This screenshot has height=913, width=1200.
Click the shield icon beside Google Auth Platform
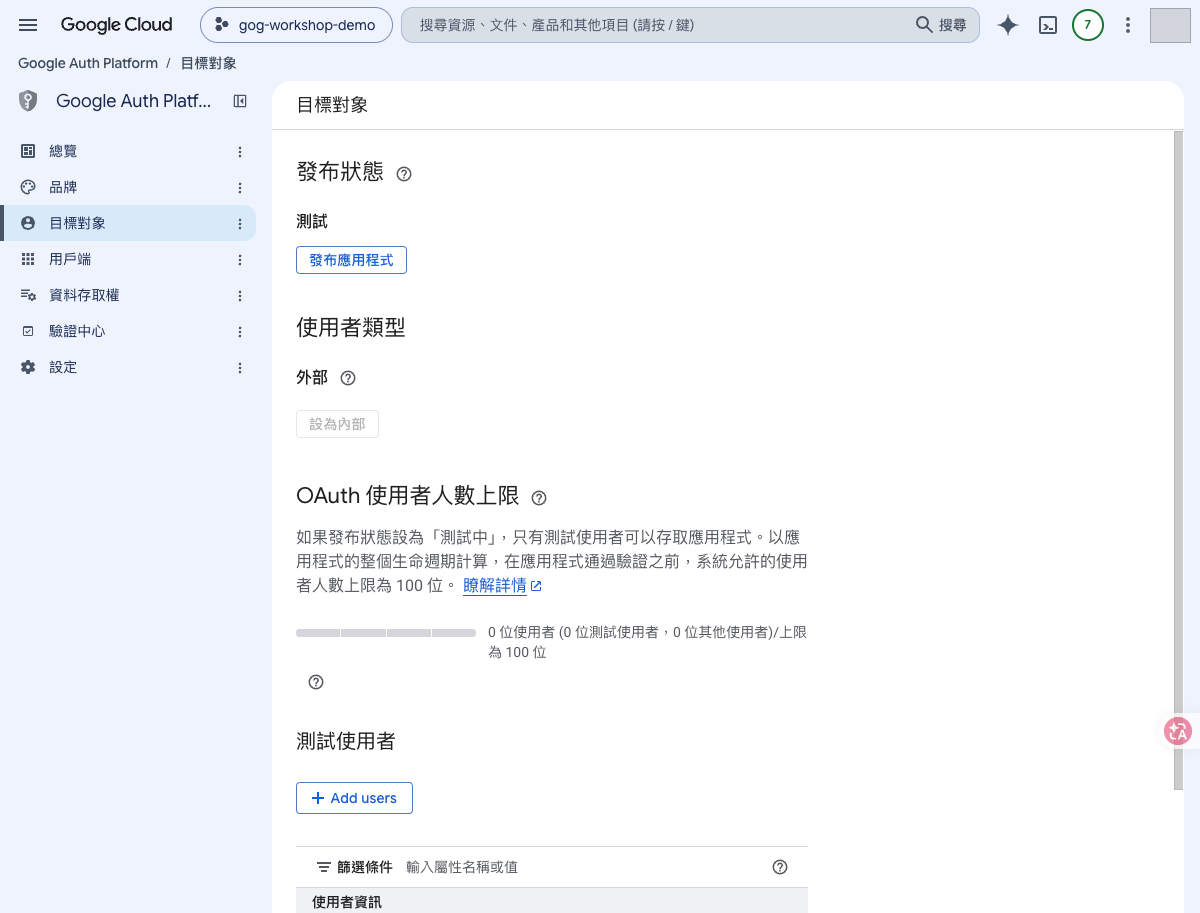pos(28,101)
